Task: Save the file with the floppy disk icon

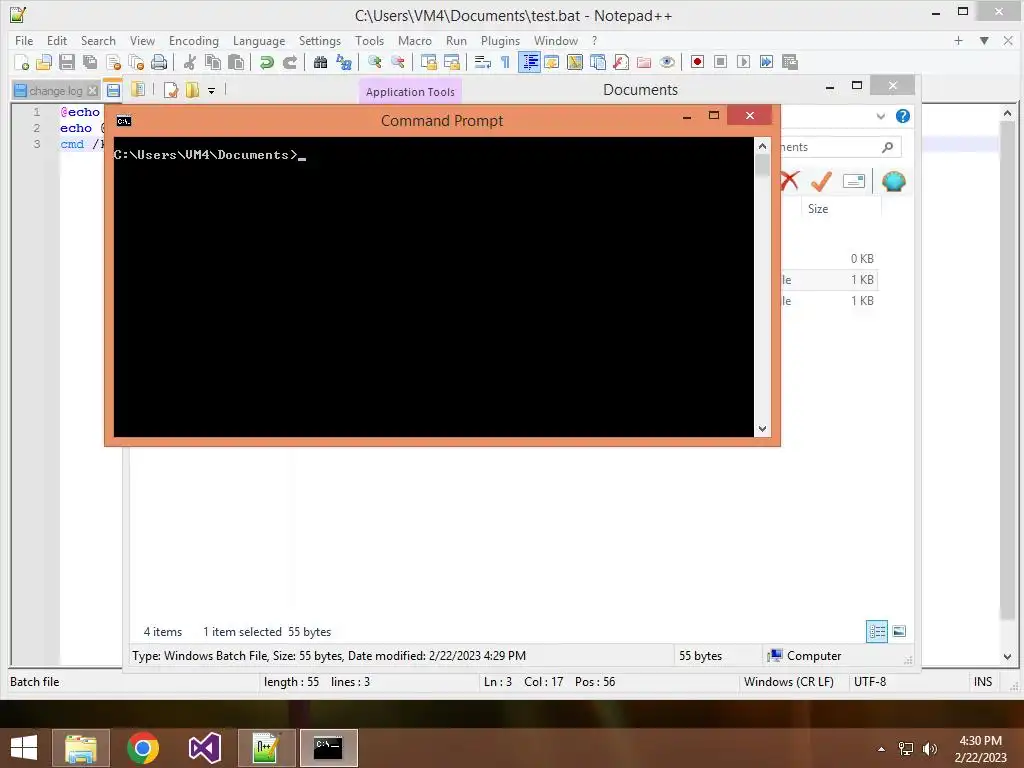Action: [67, 62]
